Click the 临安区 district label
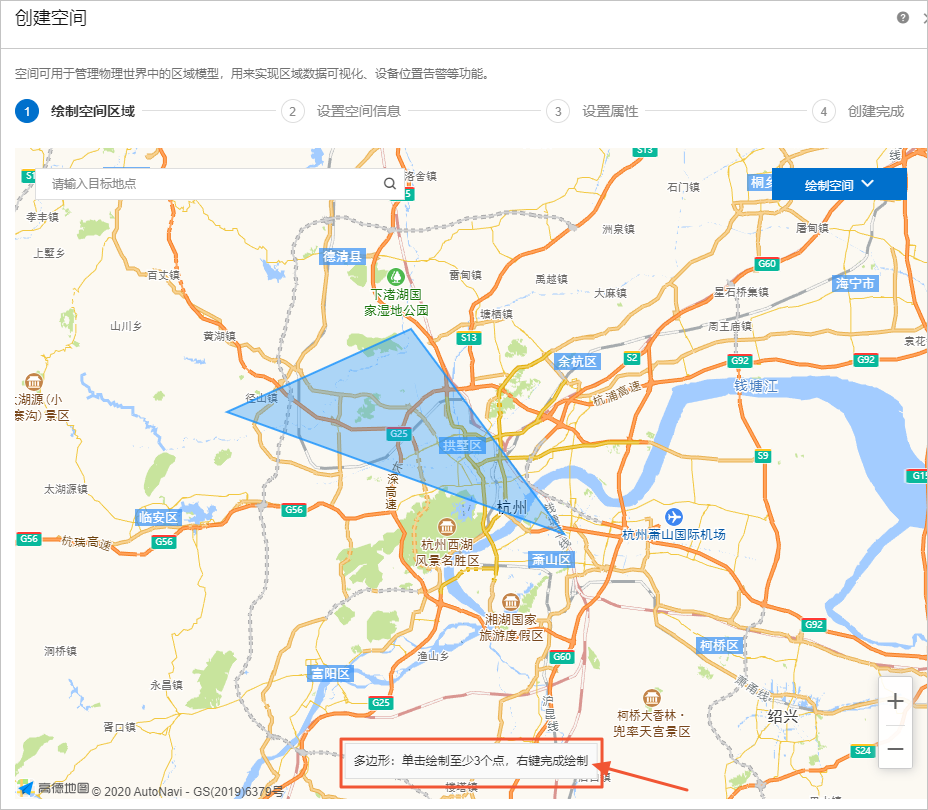Image resolution: width=928 pixels, height=810 pixels. [x=158, y=517]
